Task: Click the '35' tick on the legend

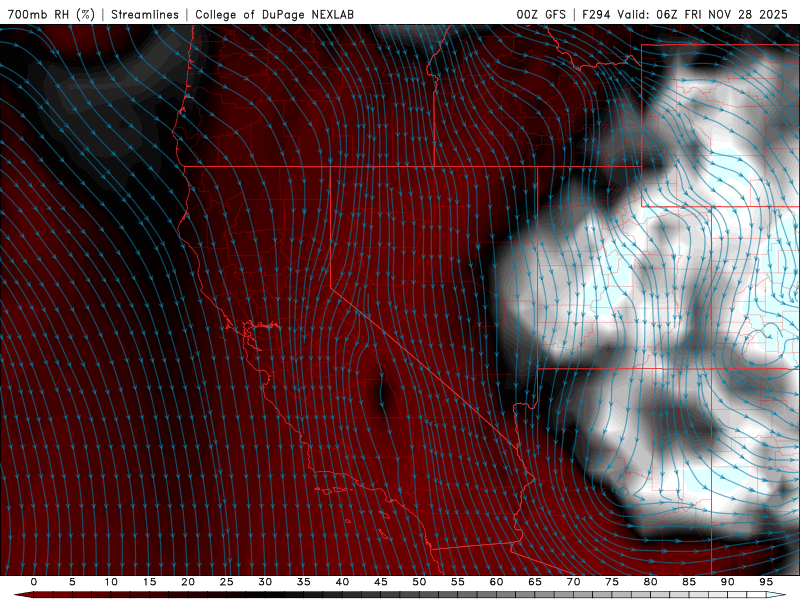Action: click(304, 582)
